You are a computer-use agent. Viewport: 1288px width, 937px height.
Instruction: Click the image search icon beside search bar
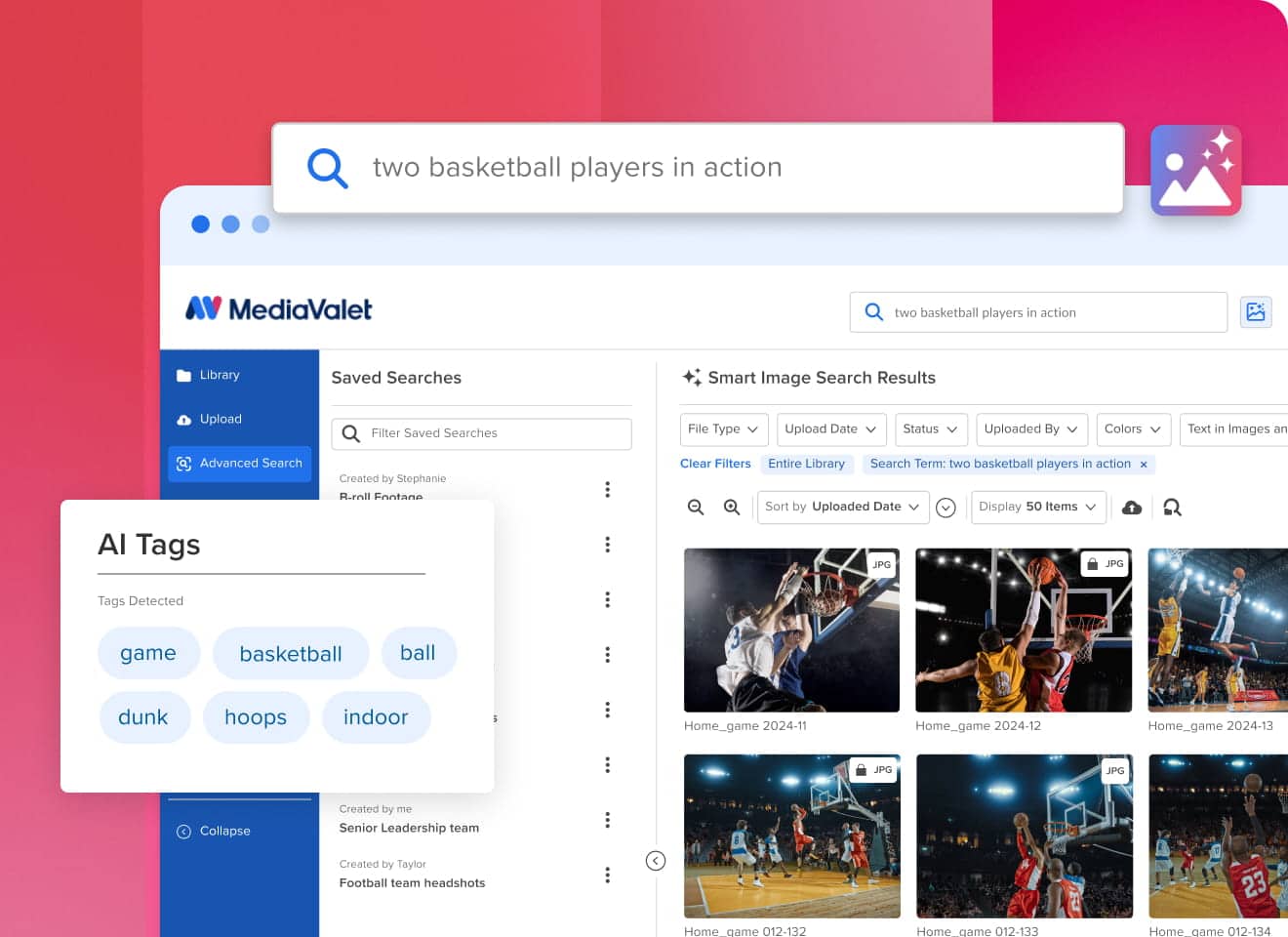(x=1255, y=312)
